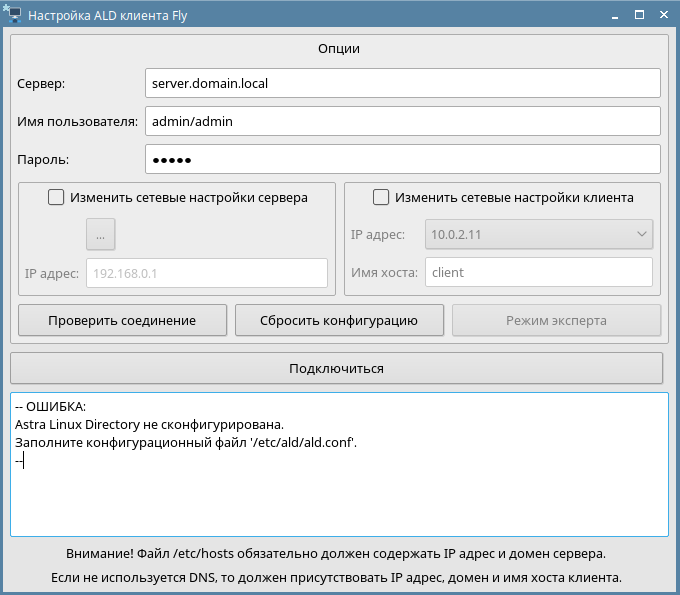Click the ОШИБКА line in the log
The image size is (680, 595).
click(50, 407)
